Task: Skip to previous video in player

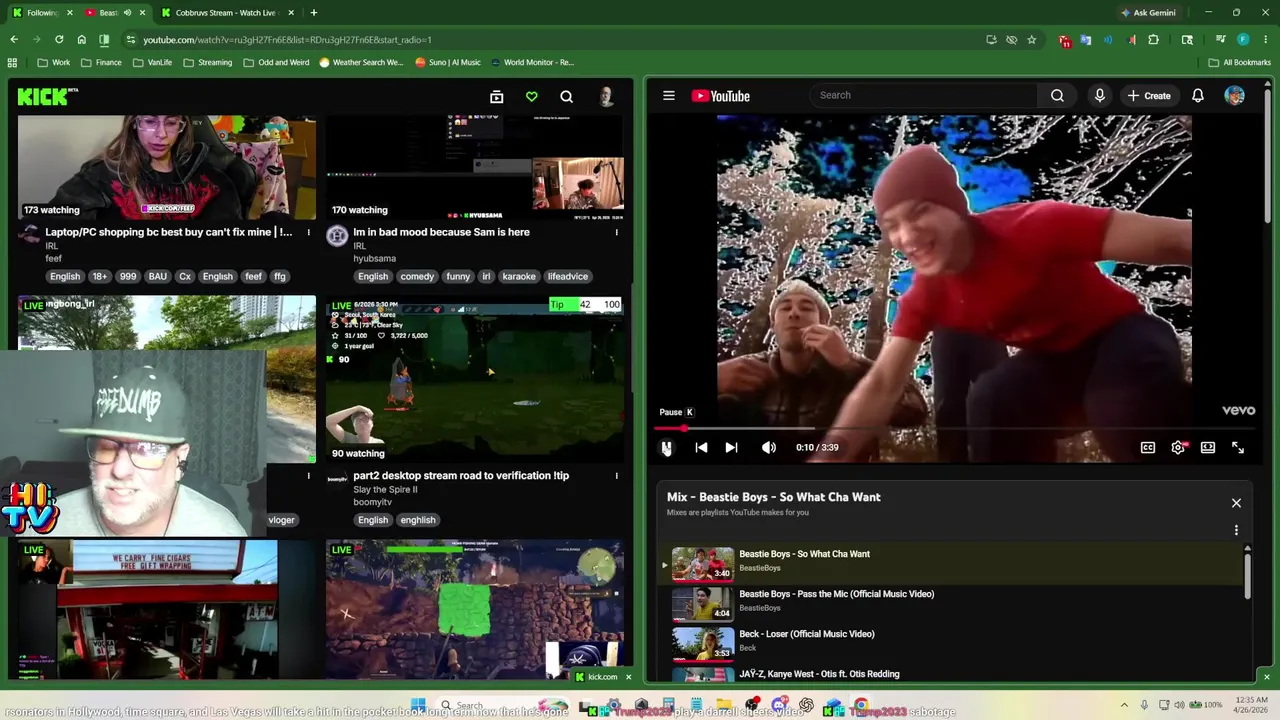Action: tap(701, 448)
